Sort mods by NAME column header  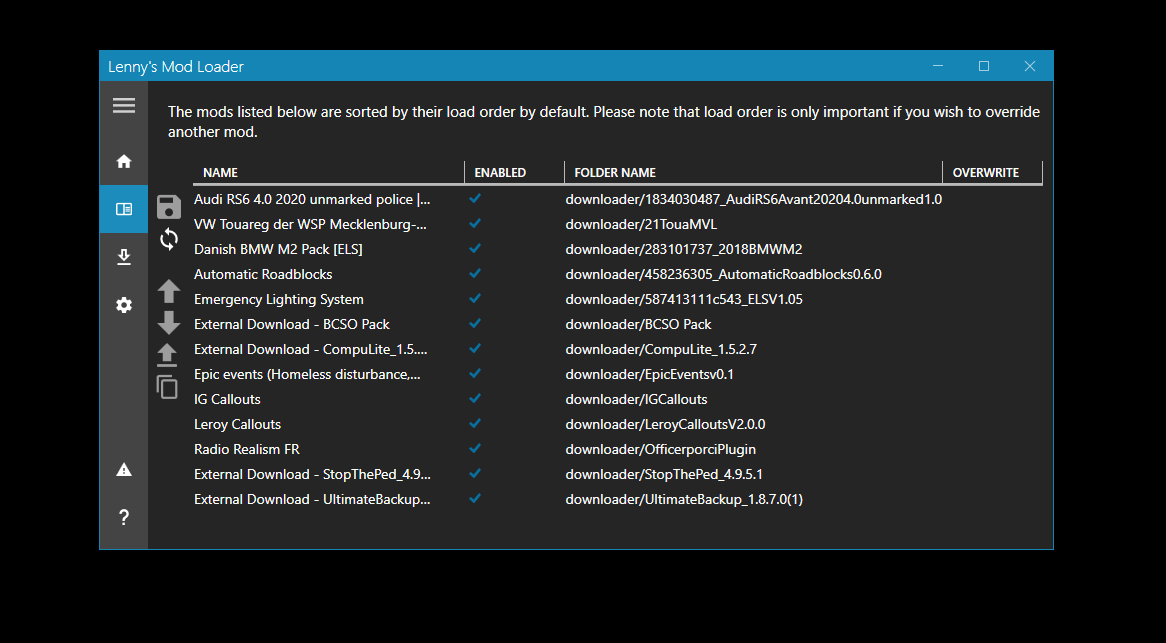[220, 173]
